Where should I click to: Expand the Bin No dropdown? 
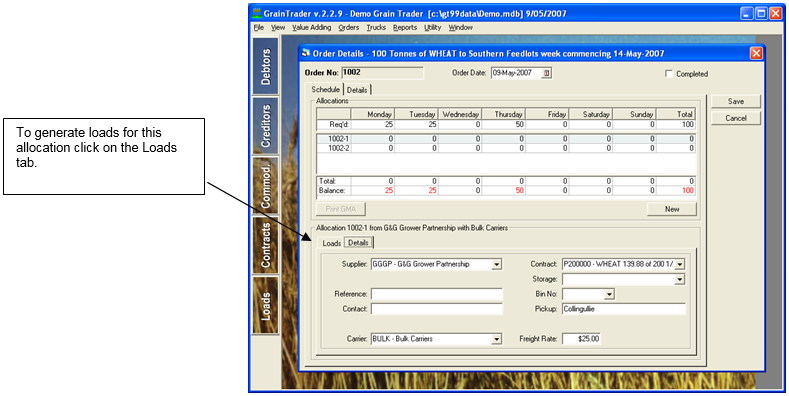[609, 294]
